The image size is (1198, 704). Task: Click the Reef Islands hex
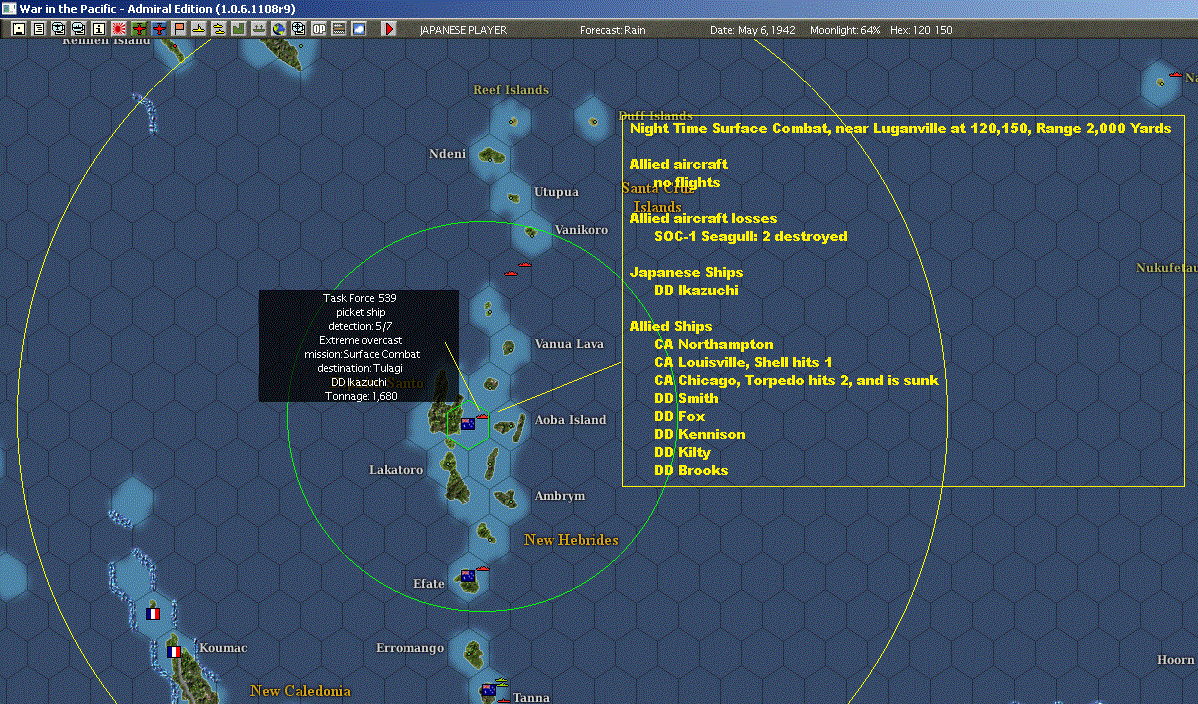[x=512, y=121]
